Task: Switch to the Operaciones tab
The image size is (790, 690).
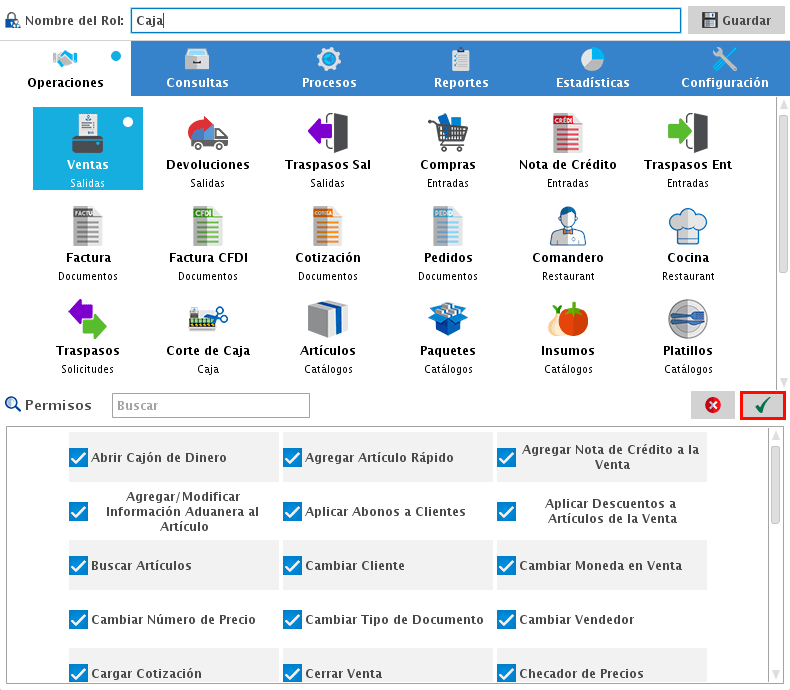Action: 65,69
